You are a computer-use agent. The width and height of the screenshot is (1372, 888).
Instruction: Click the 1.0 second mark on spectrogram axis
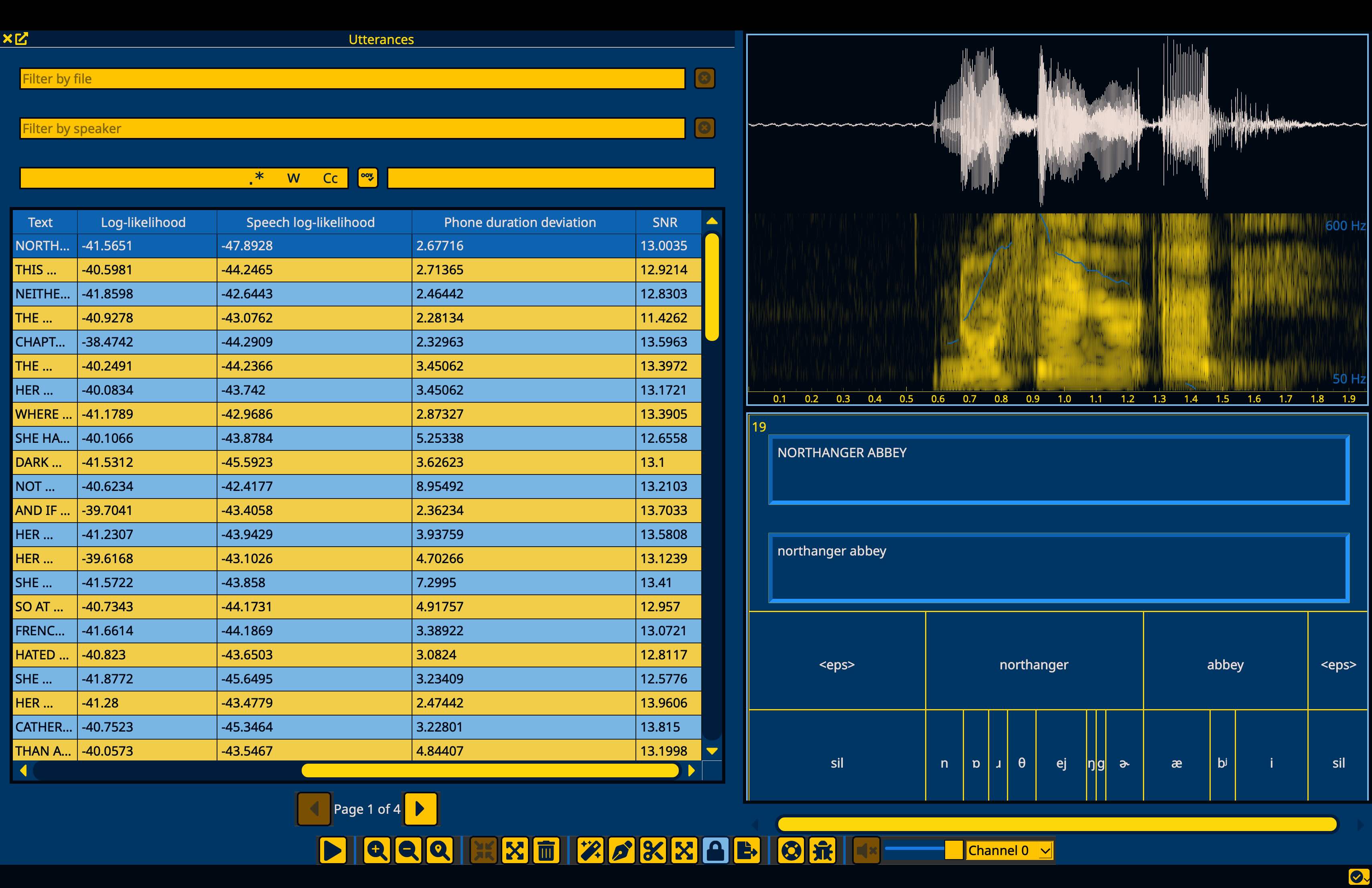click(1064, 399)
